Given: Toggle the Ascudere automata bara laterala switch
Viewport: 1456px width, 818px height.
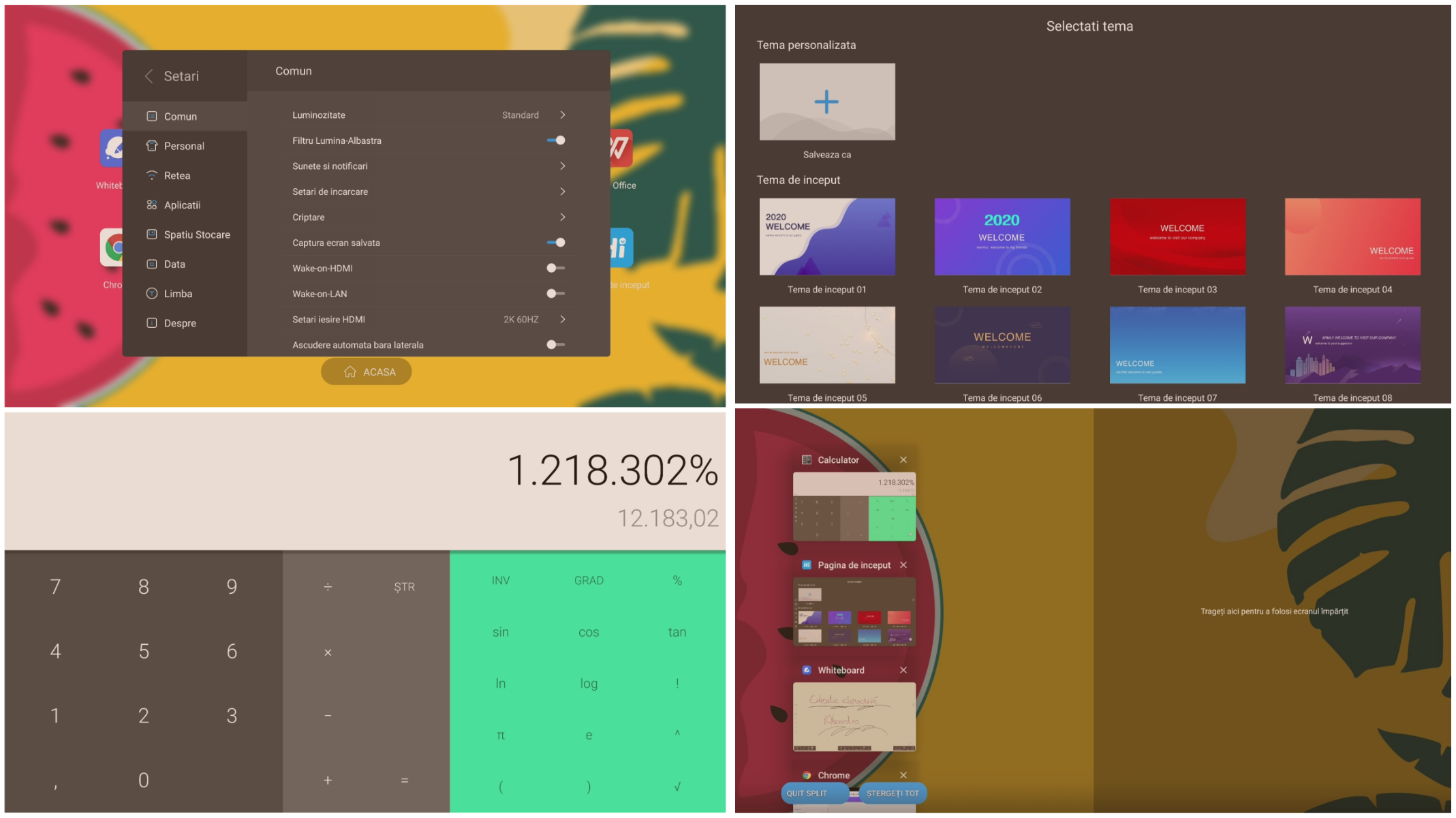Looking at the screenshot, I should [x=555, y=344].
